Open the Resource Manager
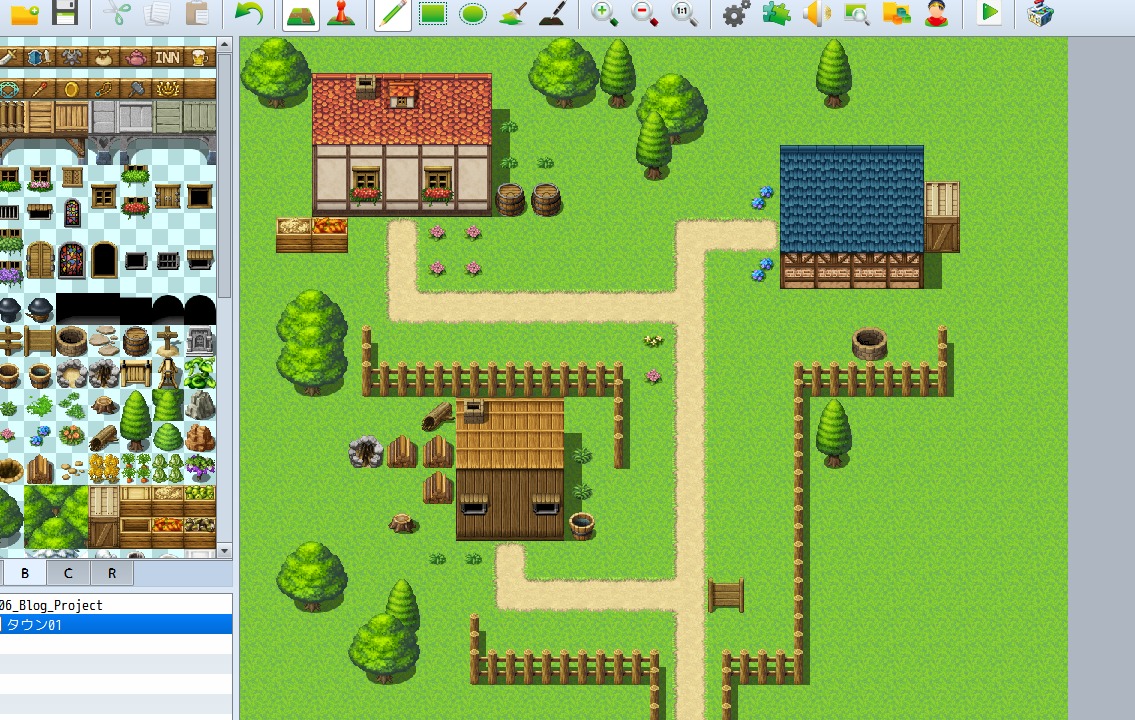The image size is (1135, 720). point(896,14)
